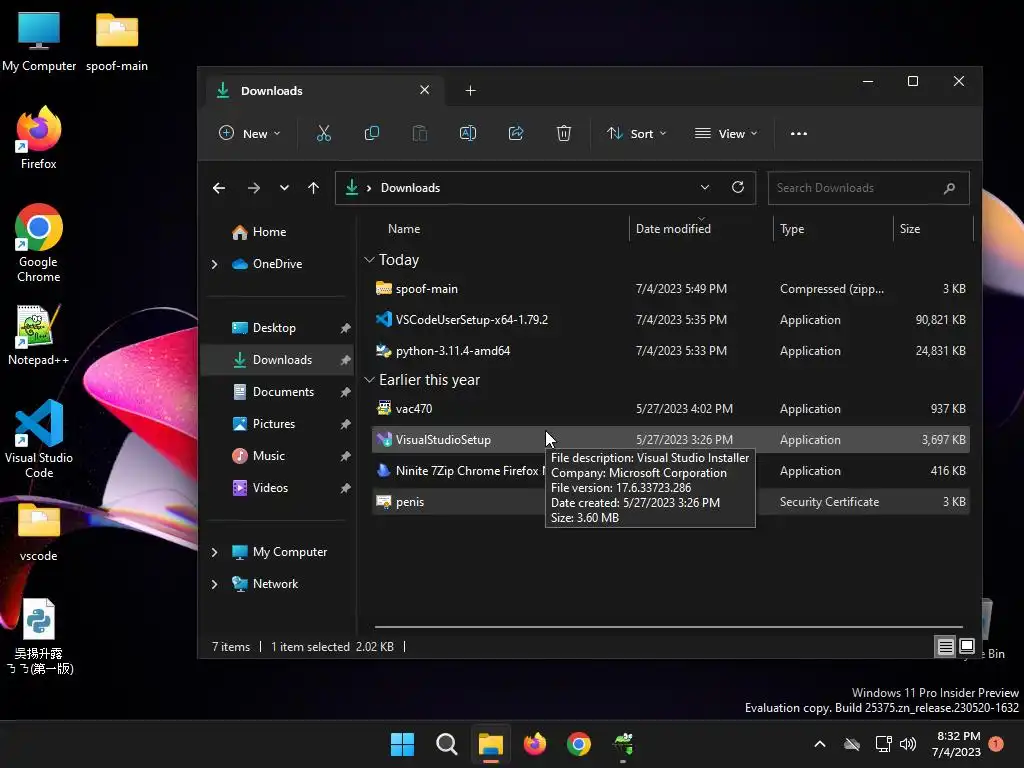1024x768 pixels.
Task: Open recent locations dropdown chevron
Action: 284,188
